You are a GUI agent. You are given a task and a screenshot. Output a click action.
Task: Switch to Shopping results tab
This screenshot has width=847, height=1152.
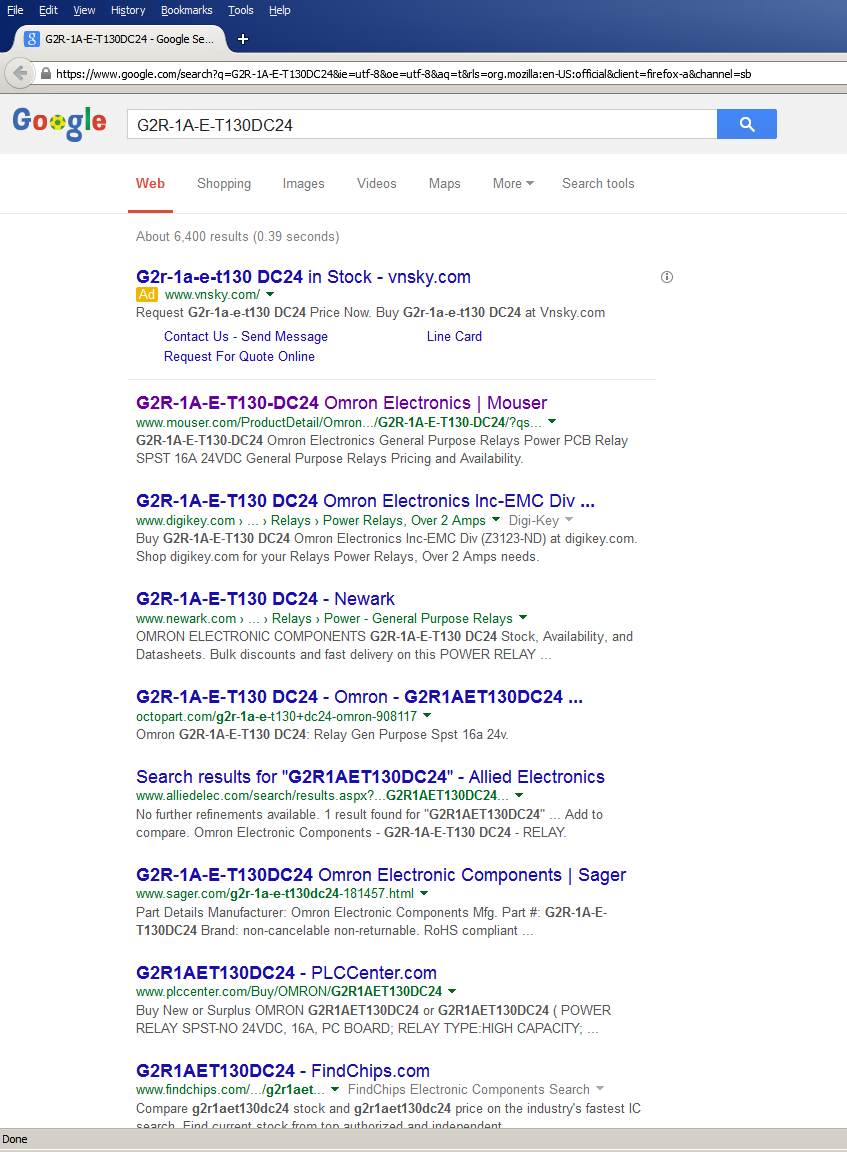[223, 184]
